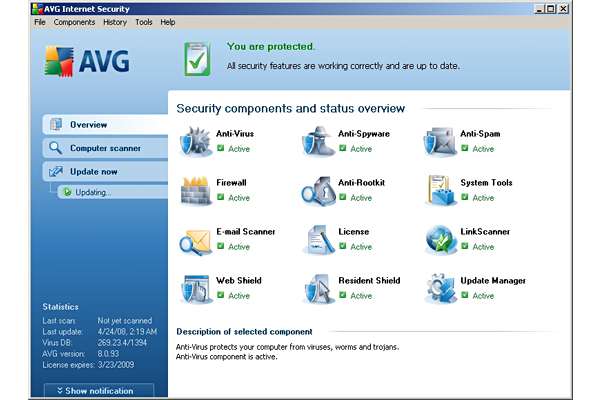Open the Components menu
The image size is (600, 400).
[x=74, y=22]
